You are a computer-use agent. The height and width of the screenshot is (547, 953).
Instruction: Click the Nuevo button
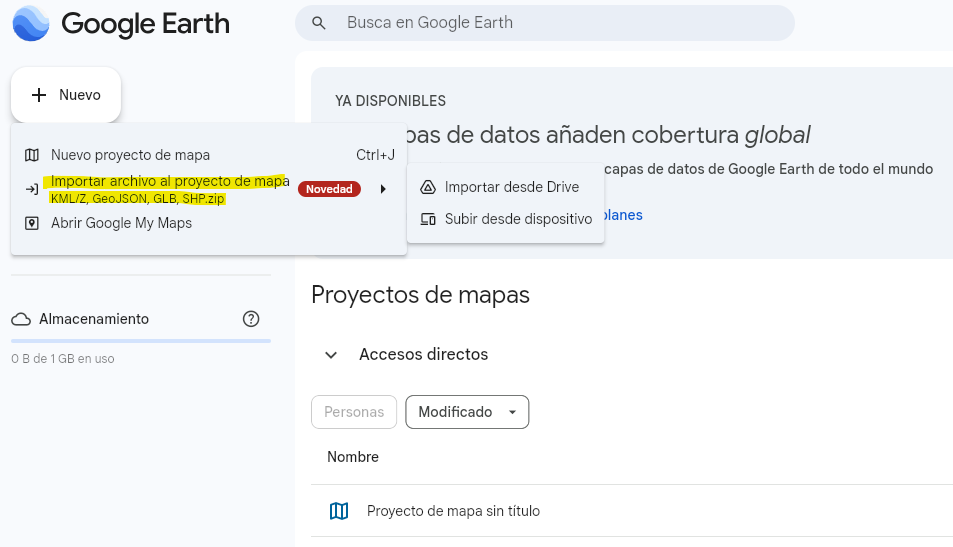click(x=66, y=95)
